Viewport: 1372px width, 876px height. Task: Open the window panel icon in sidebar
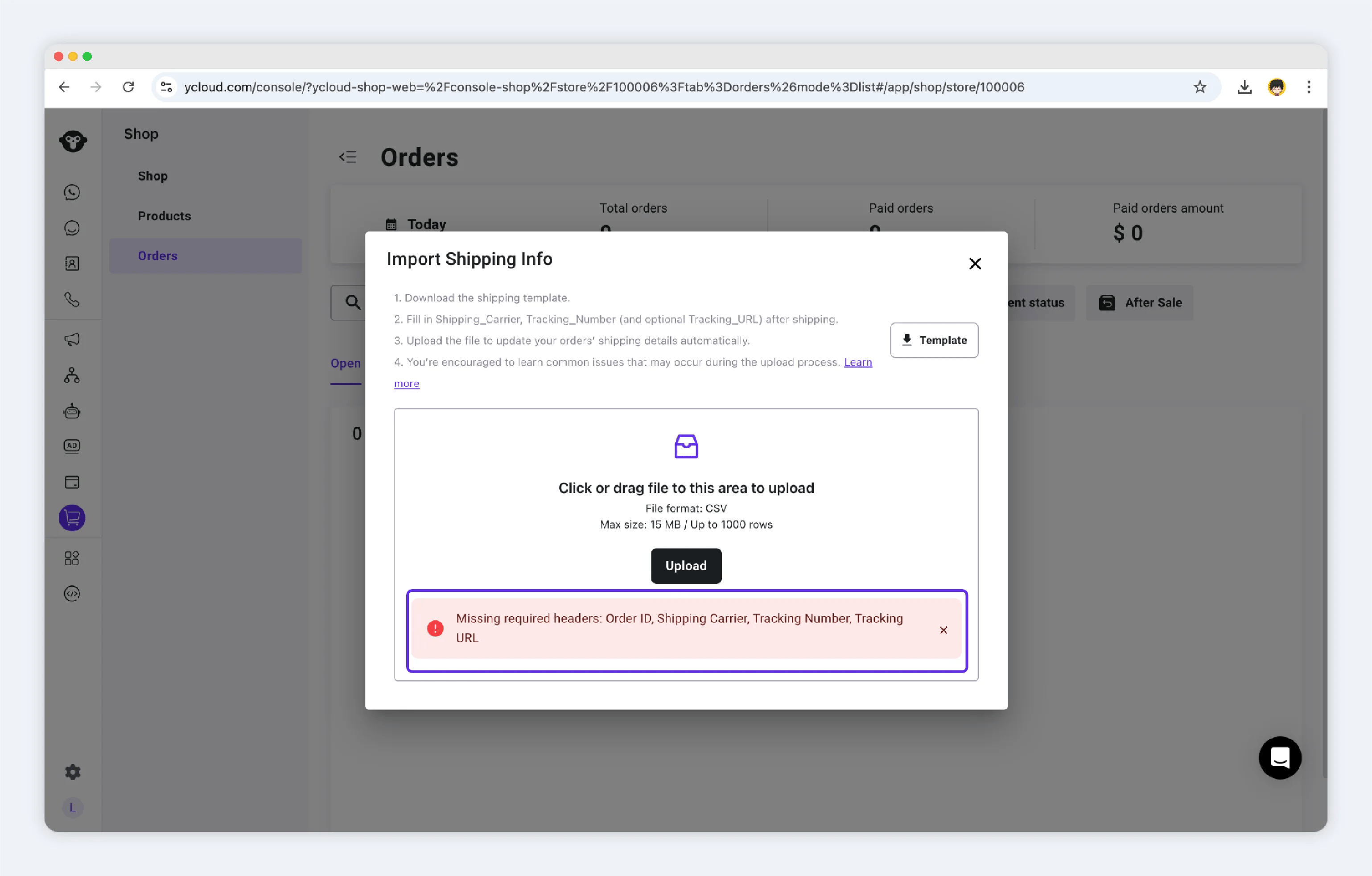[72, 482]
